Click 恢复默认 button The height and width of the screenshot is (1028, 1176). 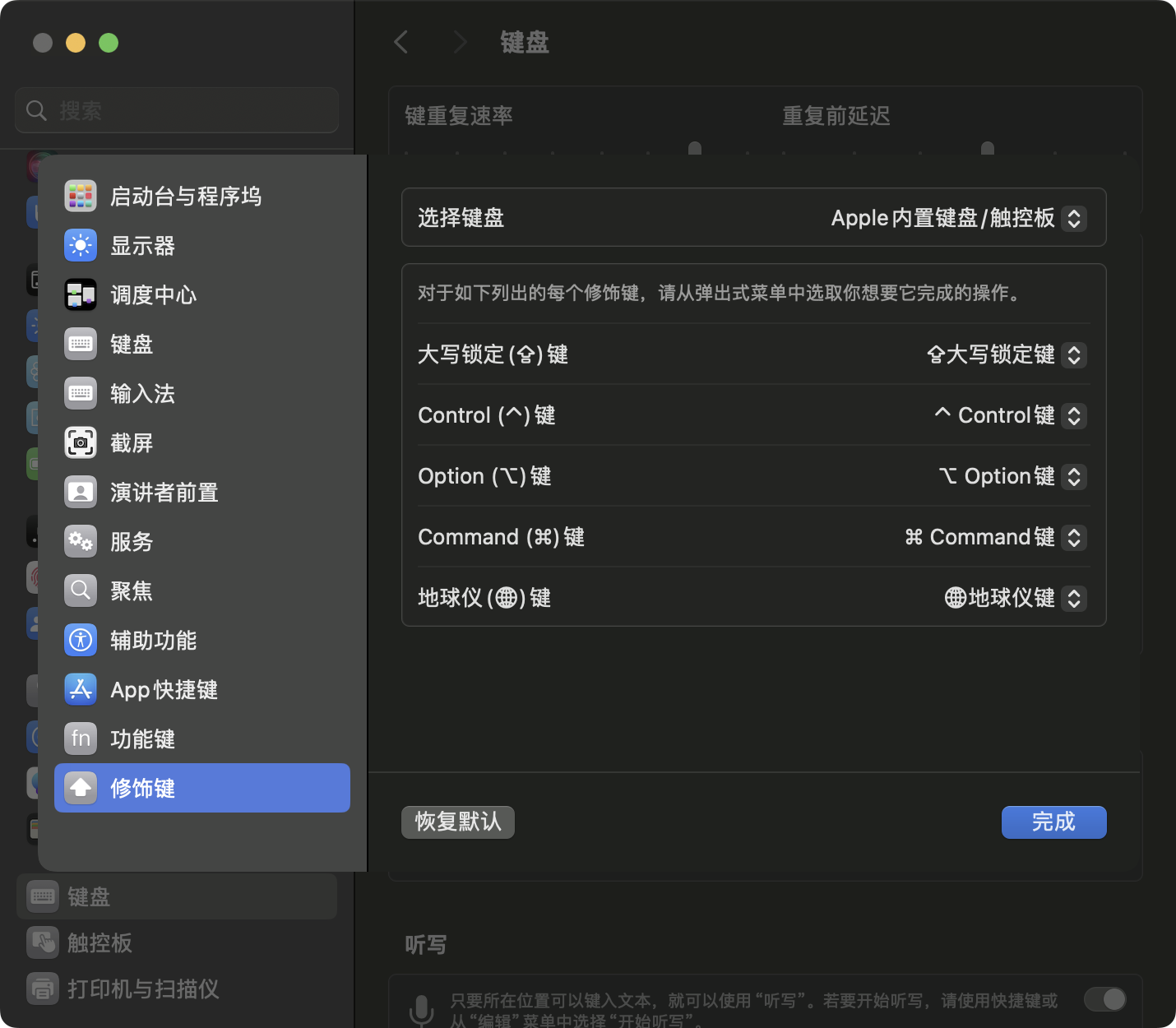[458, 822]
